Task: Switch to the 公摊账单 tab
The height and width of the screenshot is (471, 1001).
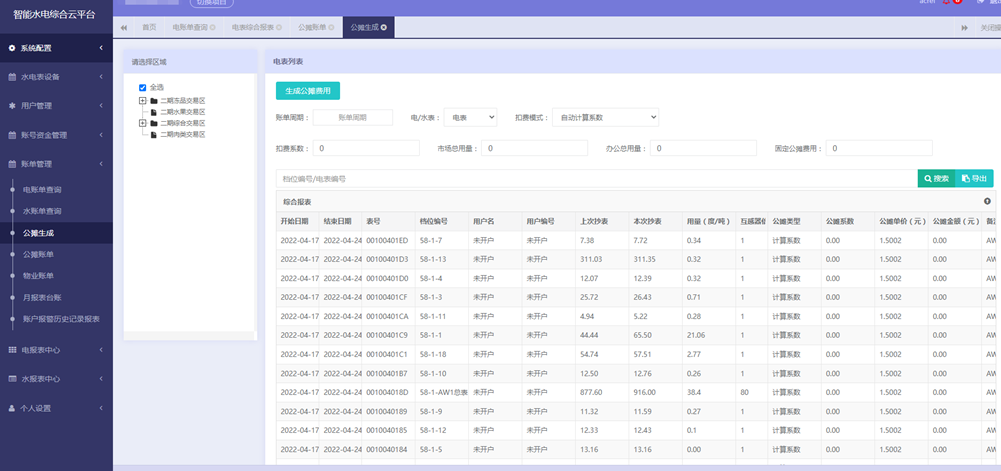Action: click(x=312, y=27)
